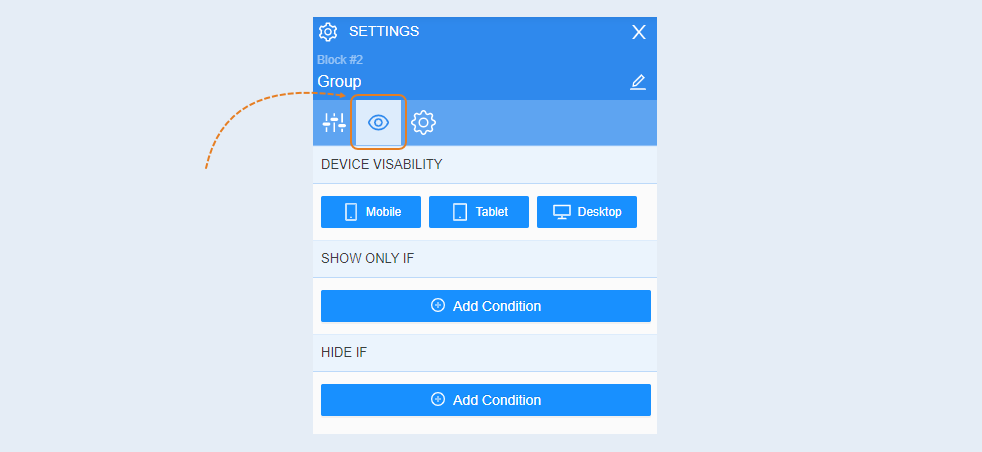The width and height of the screenshot is (982, 452).
Task: Toggle Desktop device visibility
Action: point(587,212)
